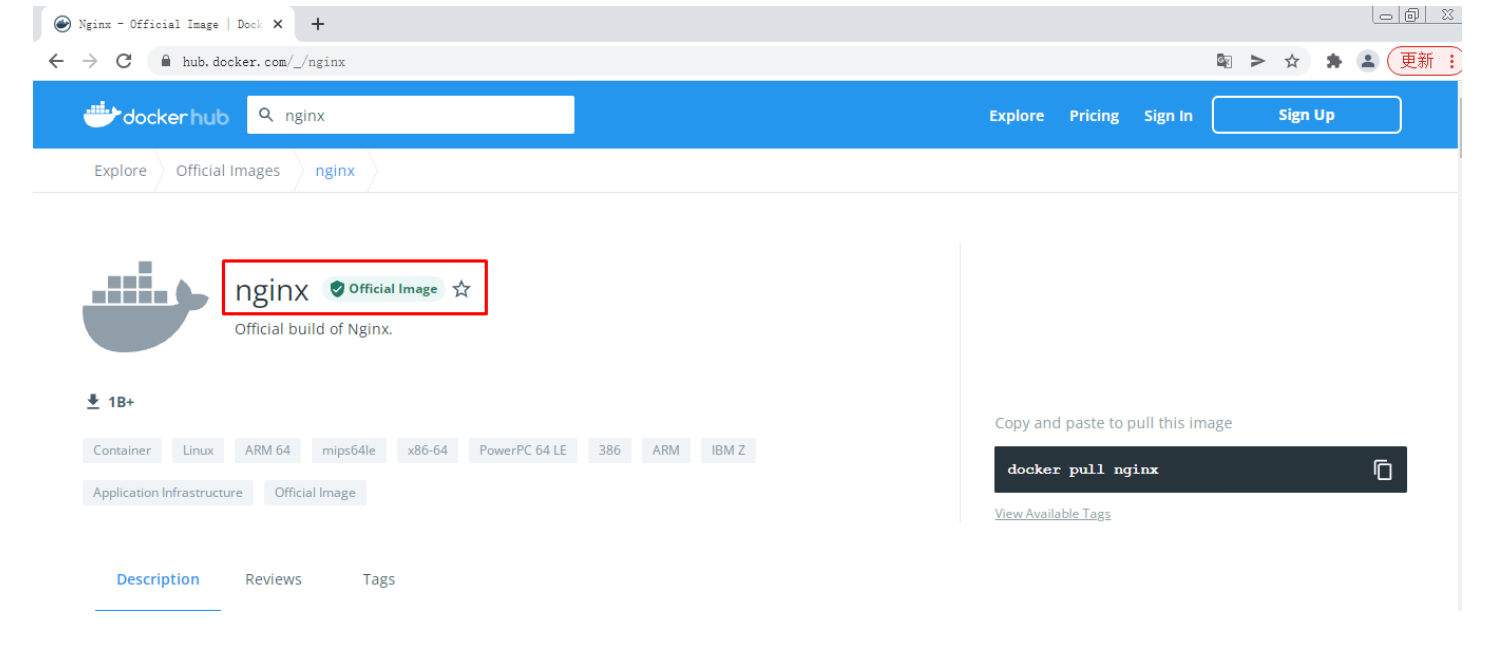Click the ARM 64 tag chip

(268, 451)
